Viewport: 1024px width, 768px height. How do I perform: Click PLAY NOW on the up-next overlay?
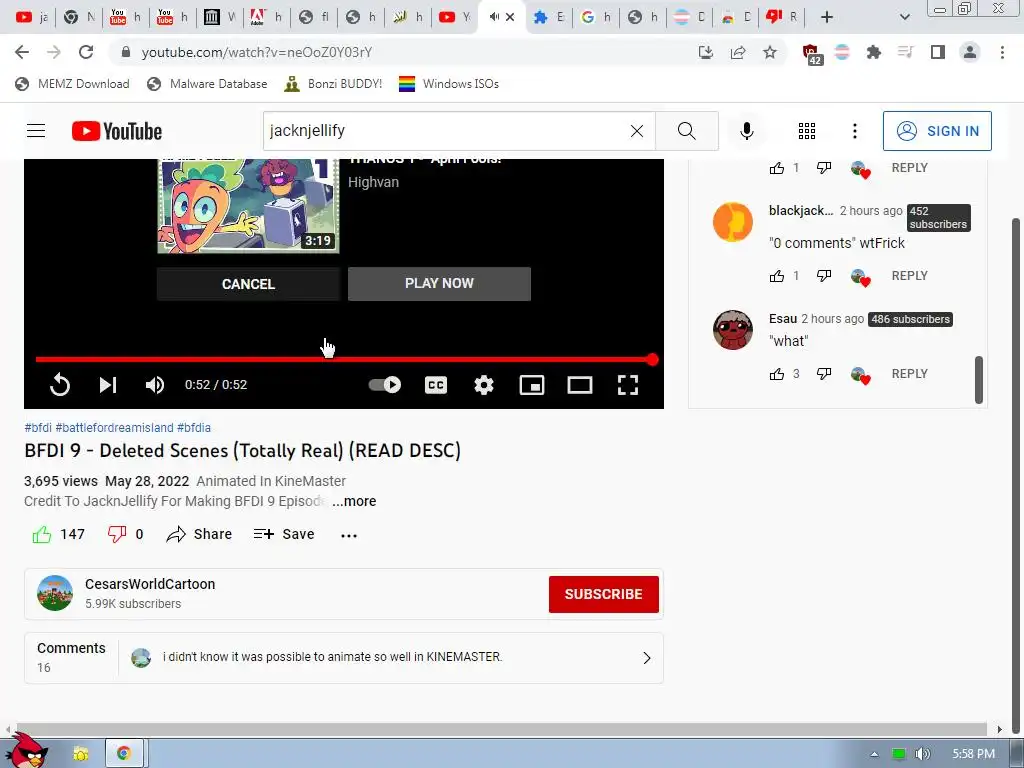click(440, 283)
